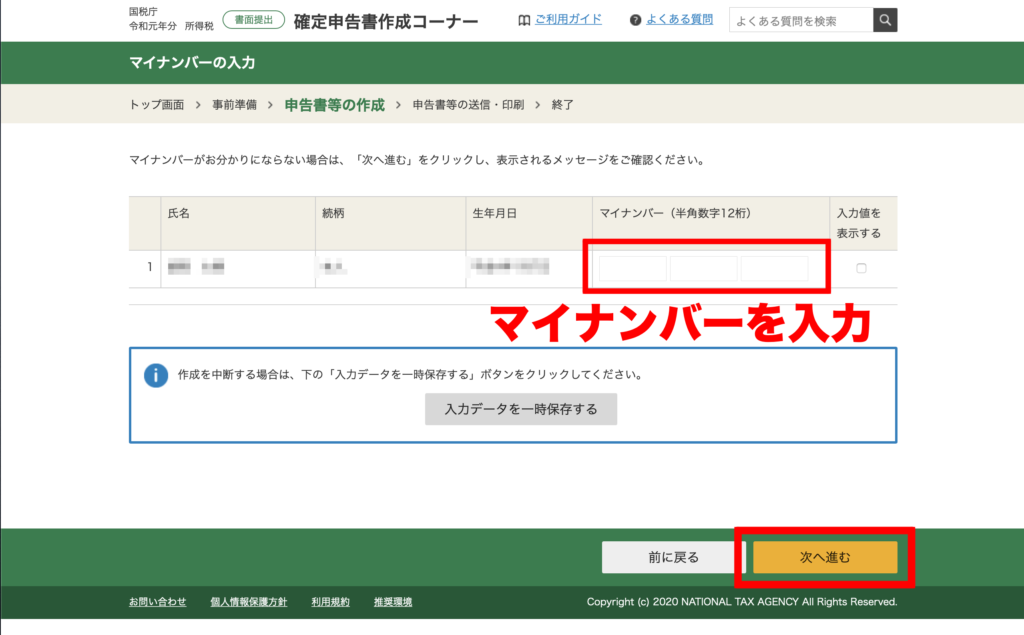Open the よくある質問 link

pyautogui.click(x=679, y=20)
